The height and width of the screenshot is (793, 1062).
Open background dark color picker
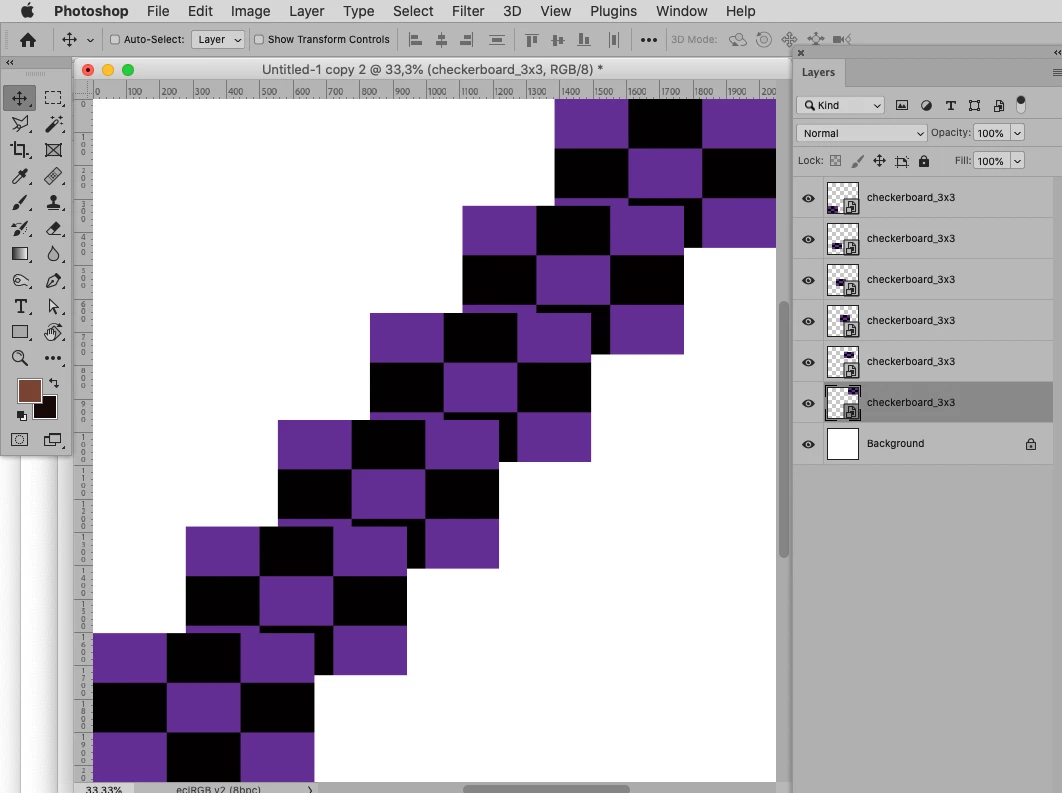pyautogui.click(x=47, y=410)
